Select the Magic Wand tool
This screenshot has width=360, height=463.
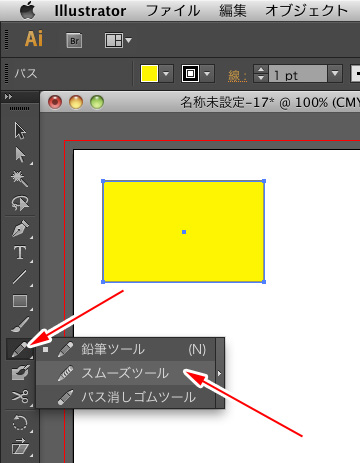tap(20, 178)
